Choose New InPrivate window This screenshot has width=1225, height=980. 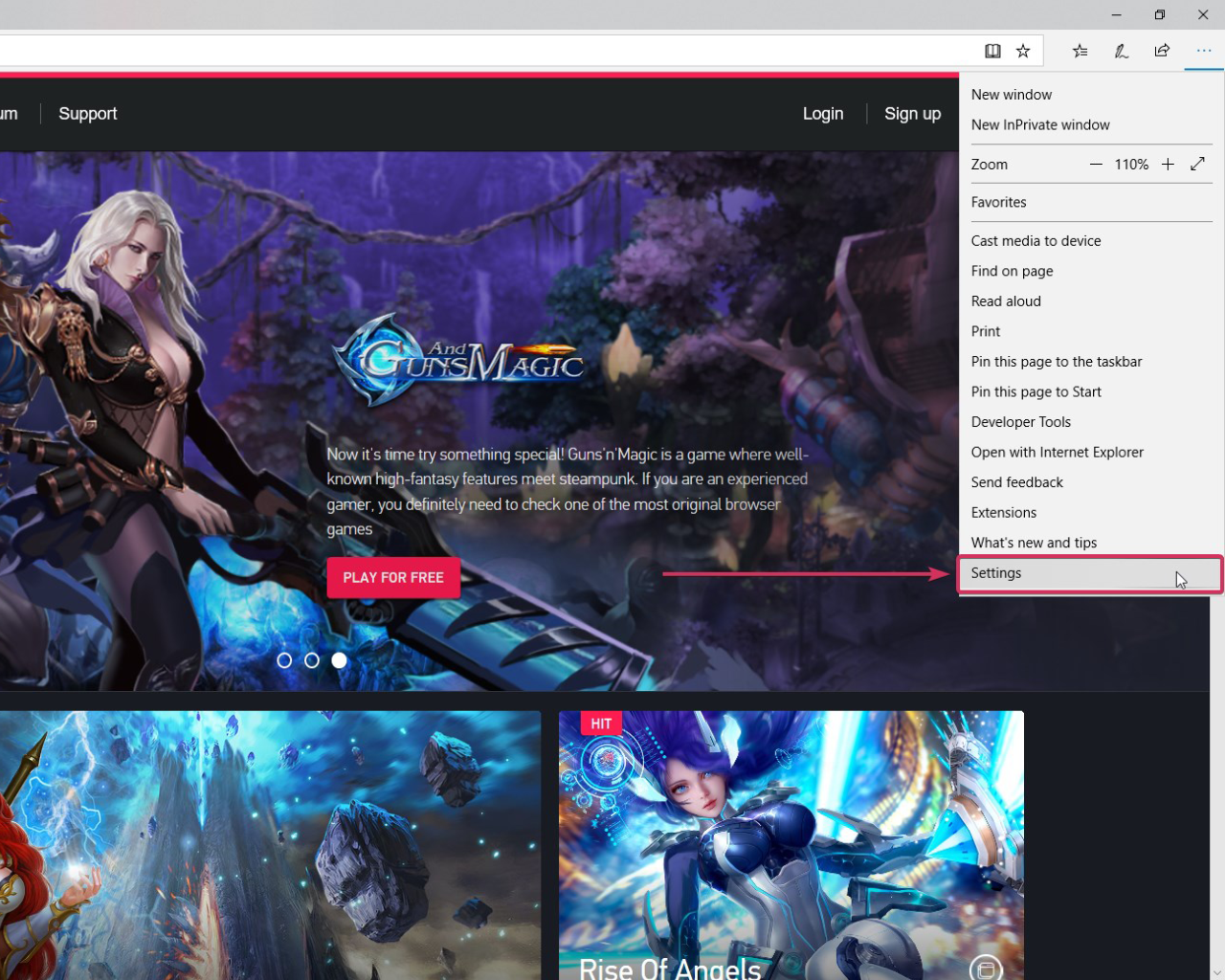point(1040,124)
